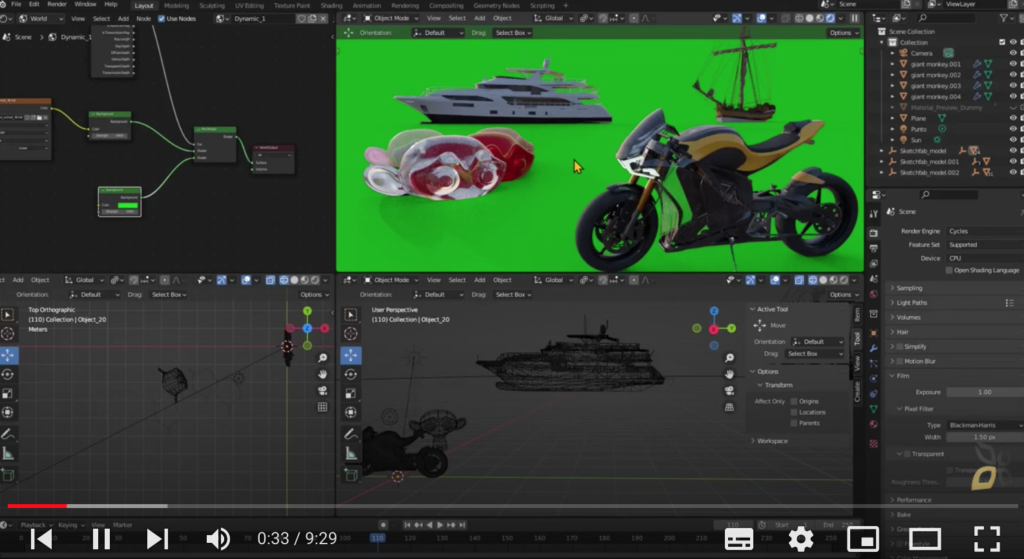Open Render Engine Cycles dropdown

985,231
